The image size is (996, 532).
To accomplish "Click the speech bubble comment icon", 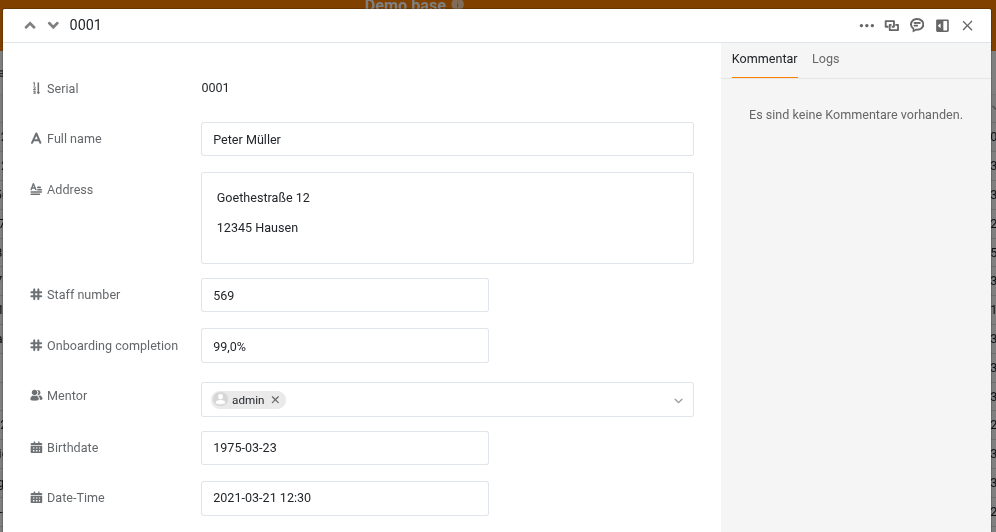I will click(917, 26).
